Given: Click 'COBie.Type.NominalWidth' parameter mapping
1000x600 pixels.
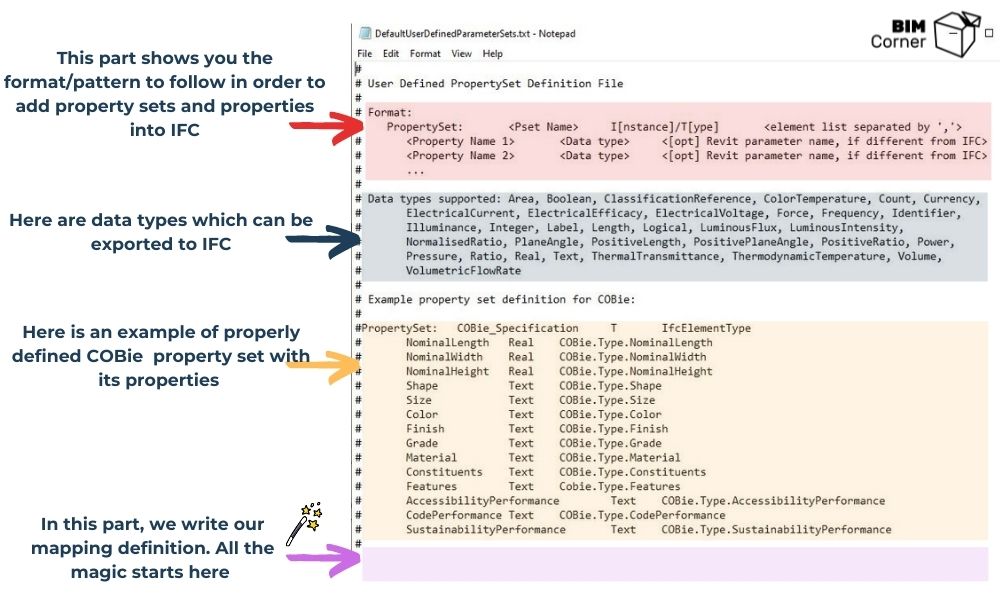Looking at the screenshot, I should coord(633,357).
